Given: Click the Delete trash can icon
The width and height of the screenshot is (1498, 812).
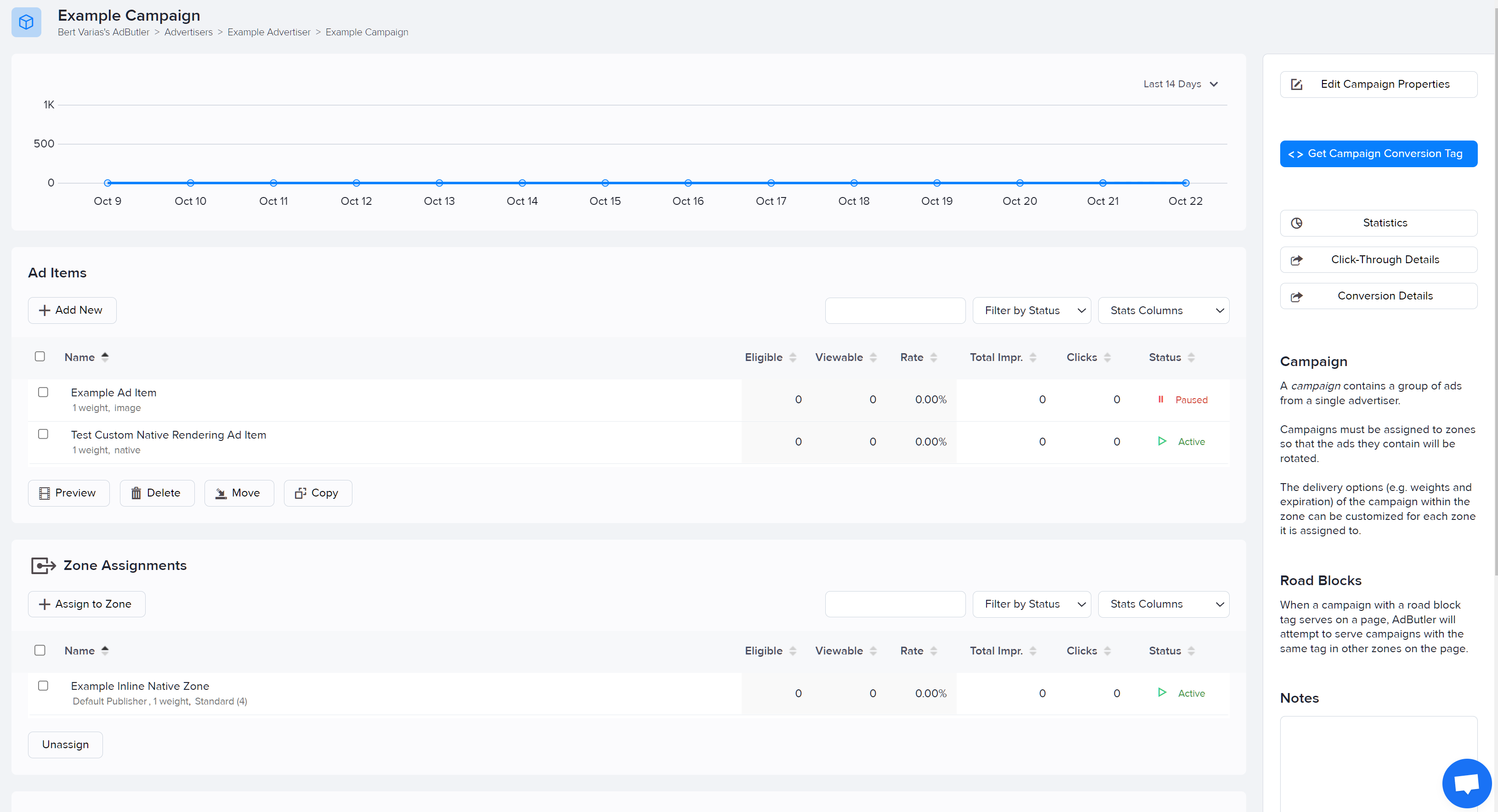Looking at the screenshot, I should 136,493.
